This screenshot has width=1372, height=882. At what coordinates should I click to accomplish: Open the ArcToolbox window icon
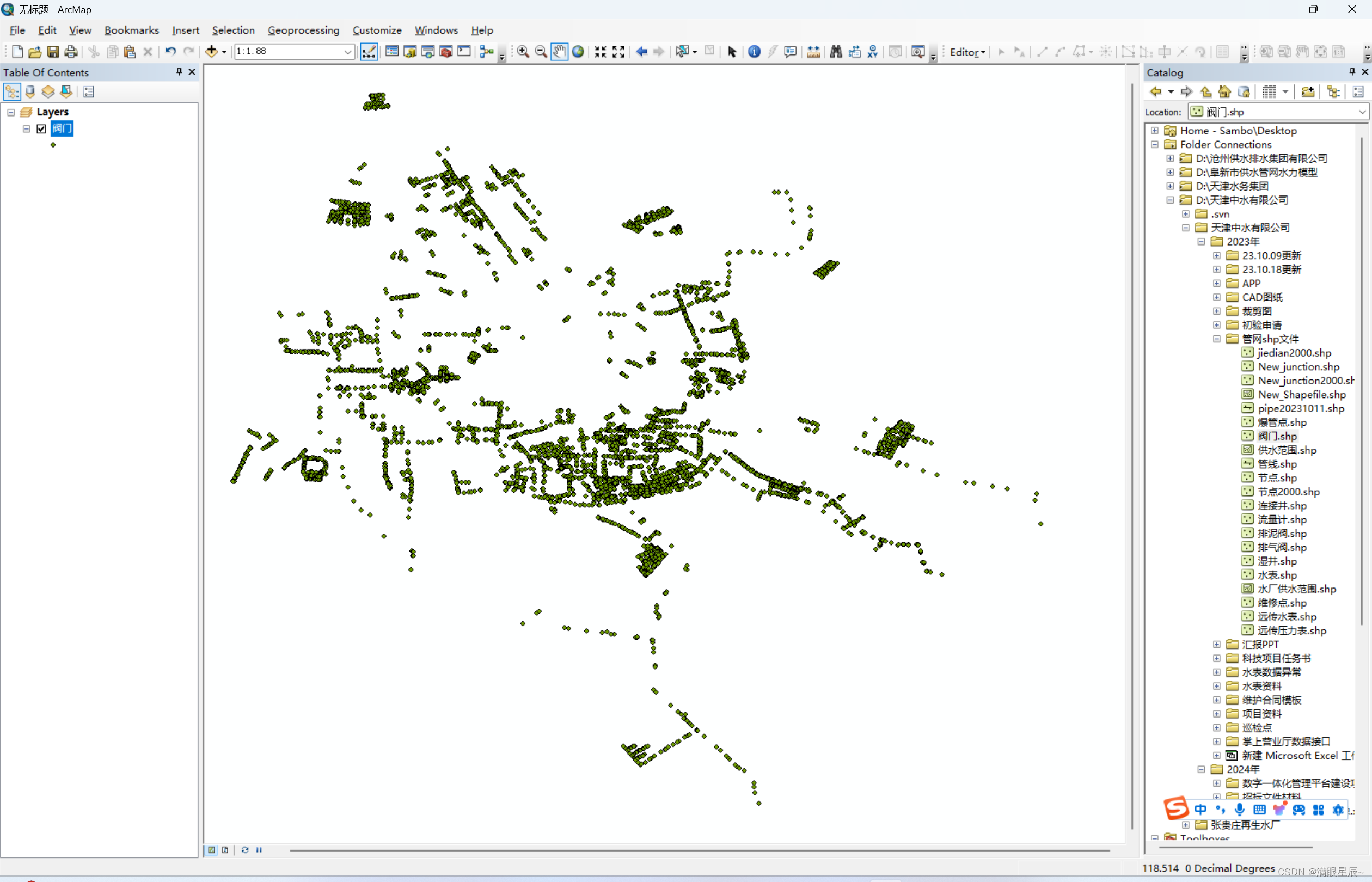coord(446,52)
